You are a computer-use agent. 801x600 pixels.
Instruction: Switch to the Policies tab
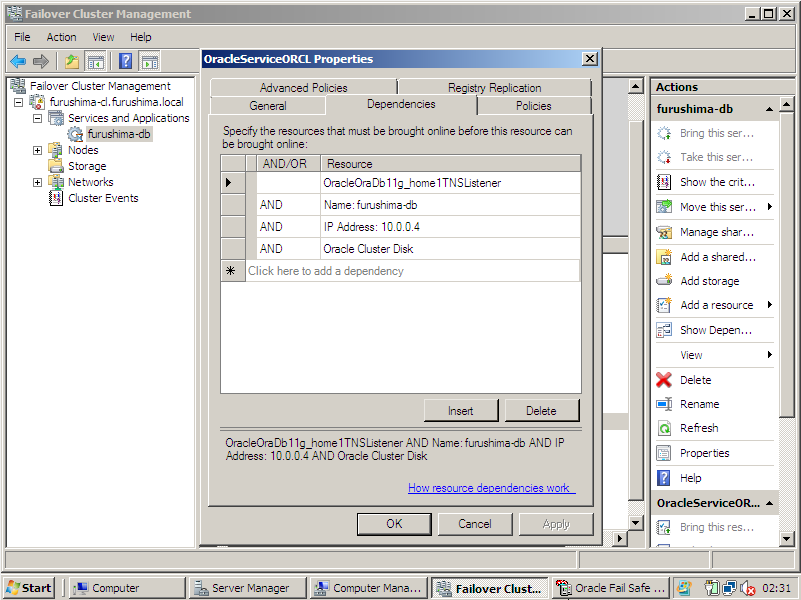tap(533, 106)
